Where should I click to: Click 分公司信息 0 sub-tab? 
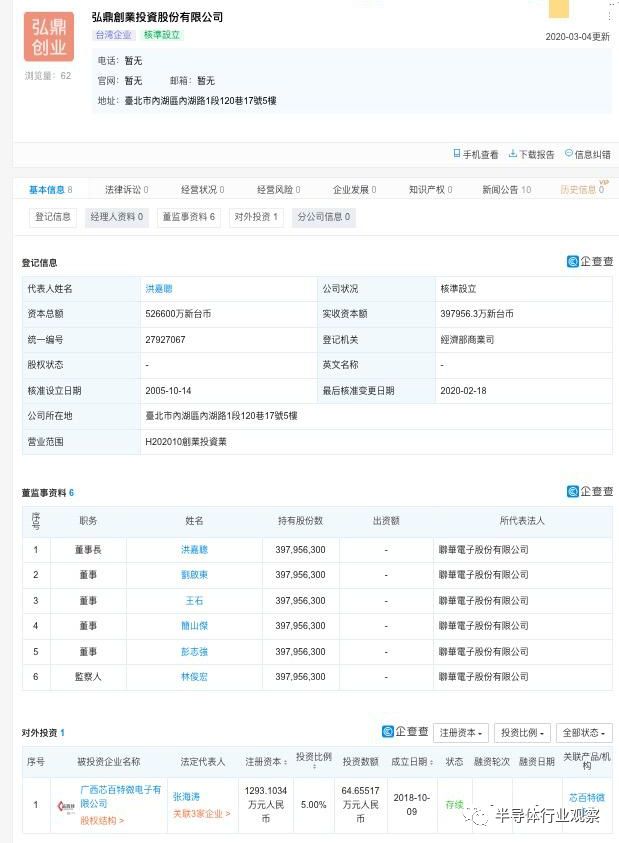point(324,217)
